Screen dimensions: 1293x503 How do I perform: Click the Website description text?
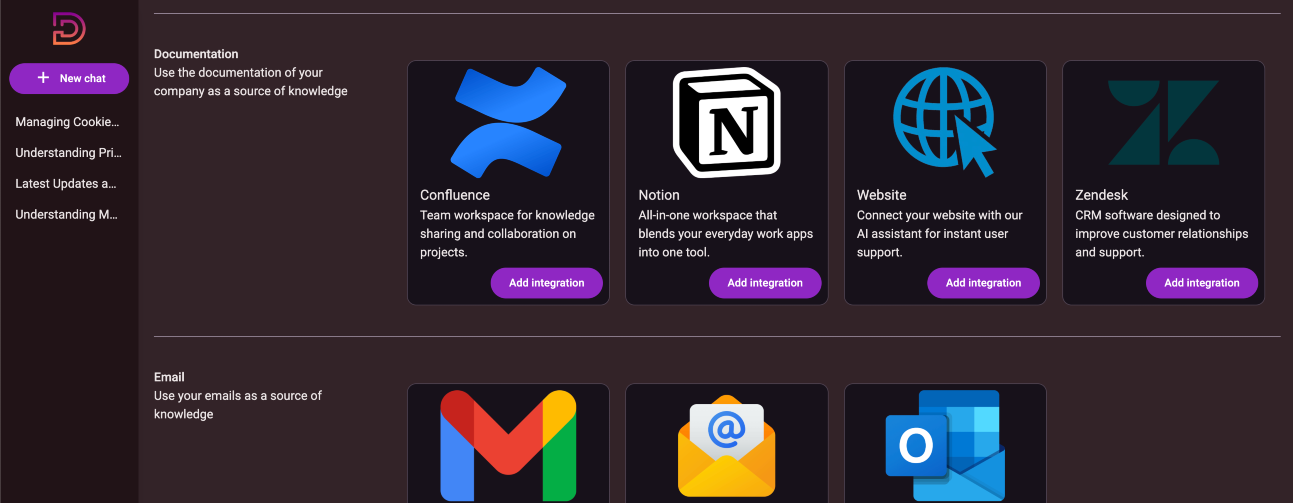pos(940,234)
